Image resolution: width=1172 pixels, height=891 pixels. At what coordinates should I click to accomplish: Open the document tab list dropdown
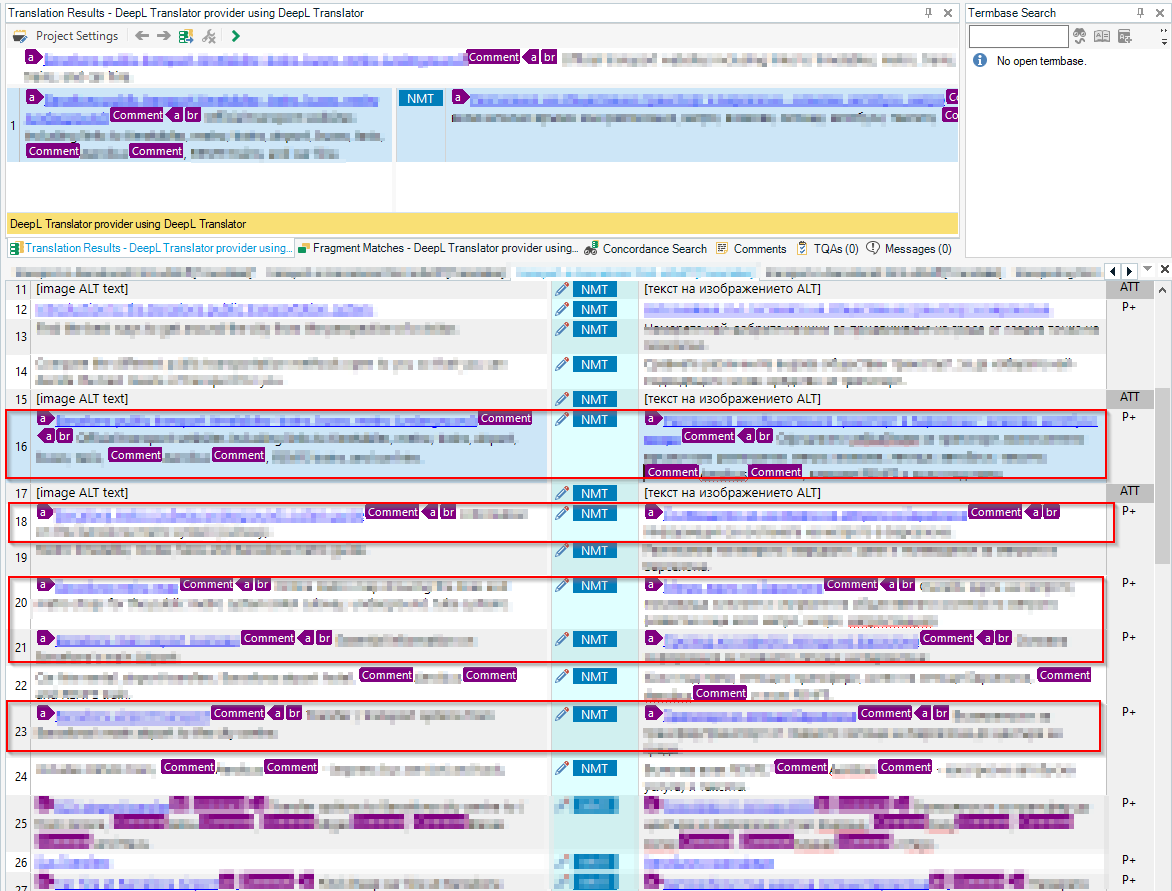[1147, 269]
